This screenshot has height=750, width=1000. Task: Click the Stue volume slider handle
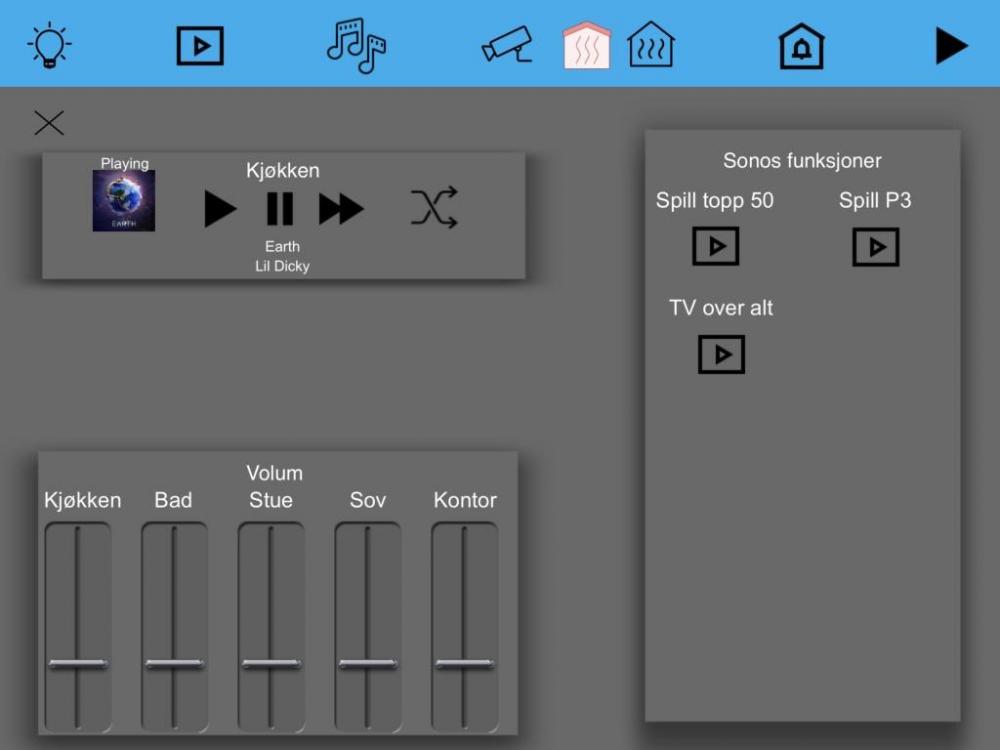[x=271, y=664]
